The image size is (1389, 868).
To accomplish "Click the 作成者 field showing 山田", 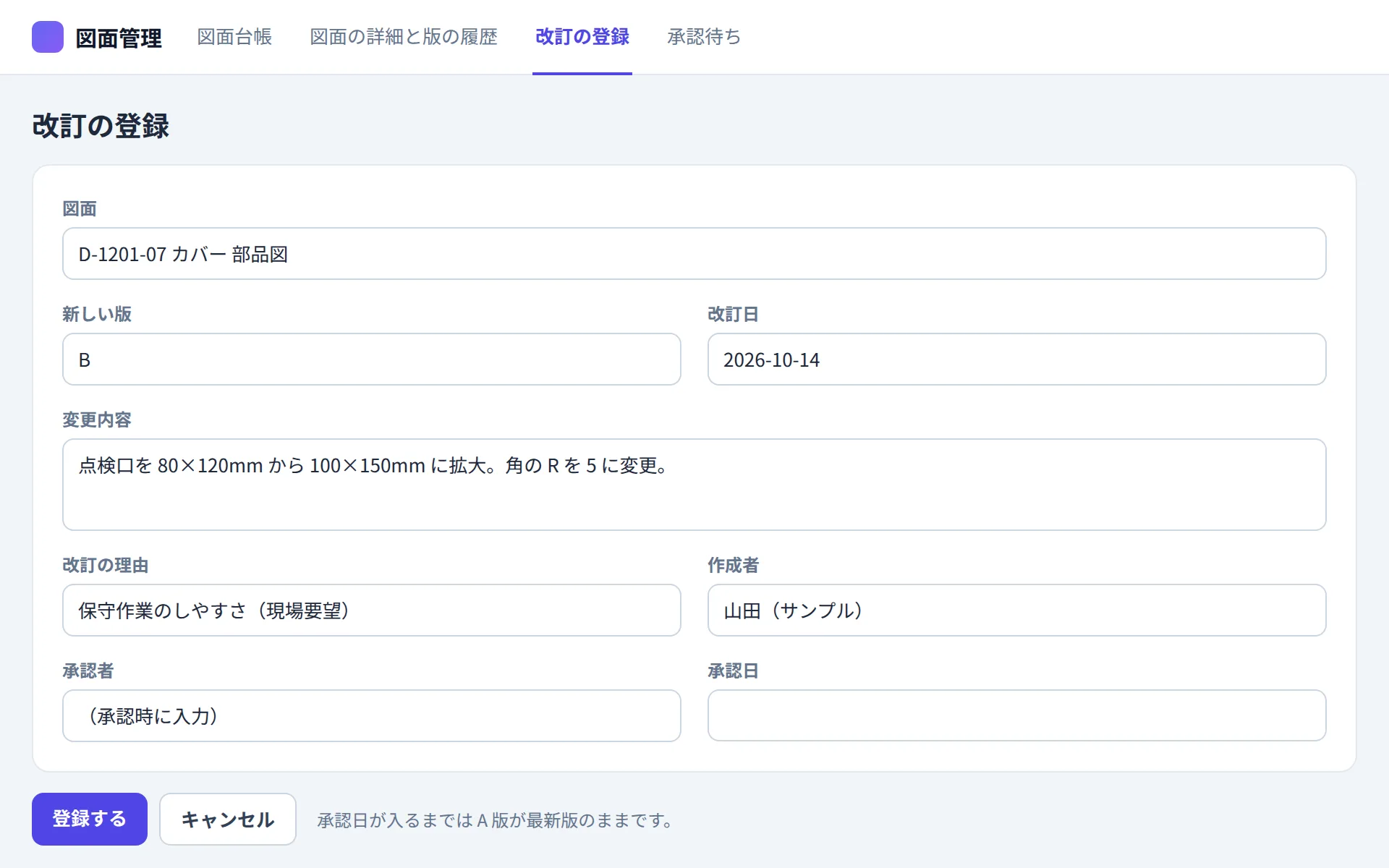I will click(x=1016, y=610).
